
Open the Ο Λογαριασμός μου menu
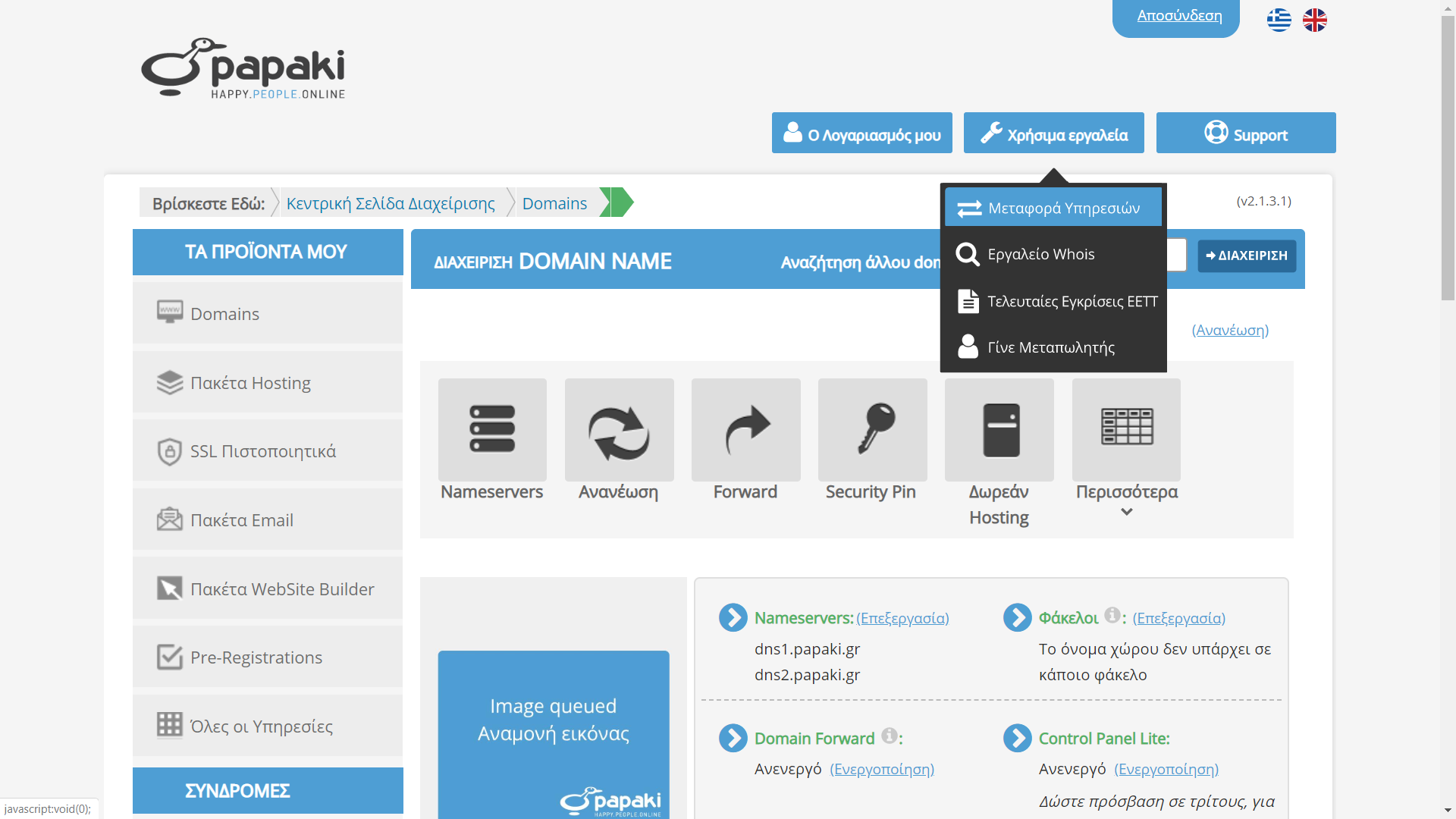862,133
